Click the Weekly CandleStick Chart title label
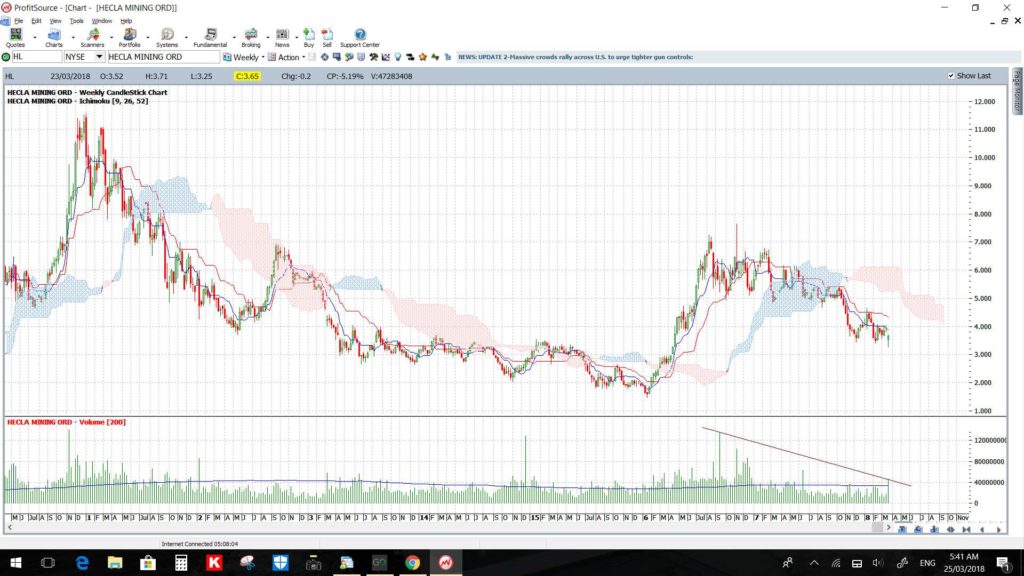 coord(87,93)
